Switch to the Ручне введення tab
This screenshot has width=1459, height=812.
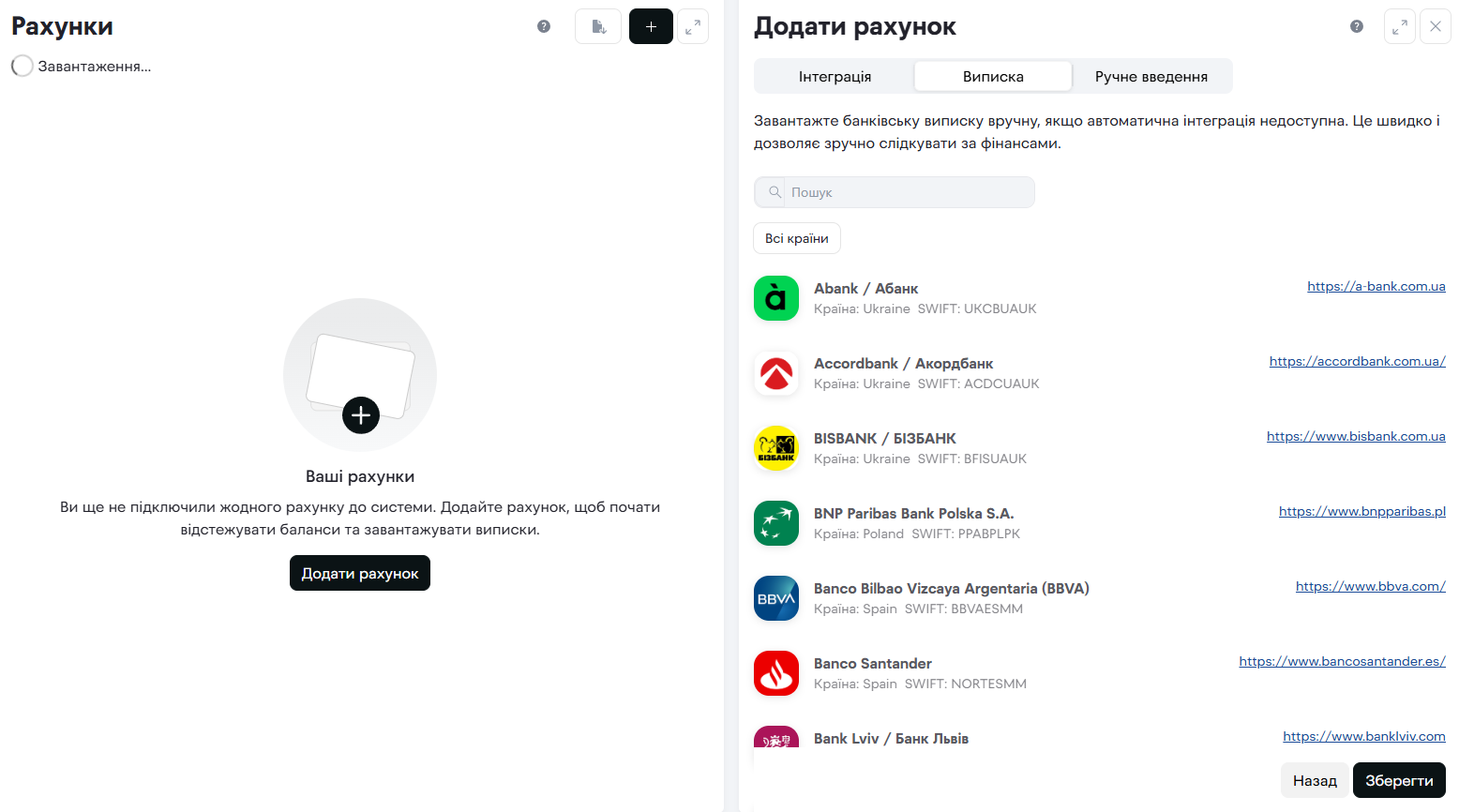[1151, 77]
